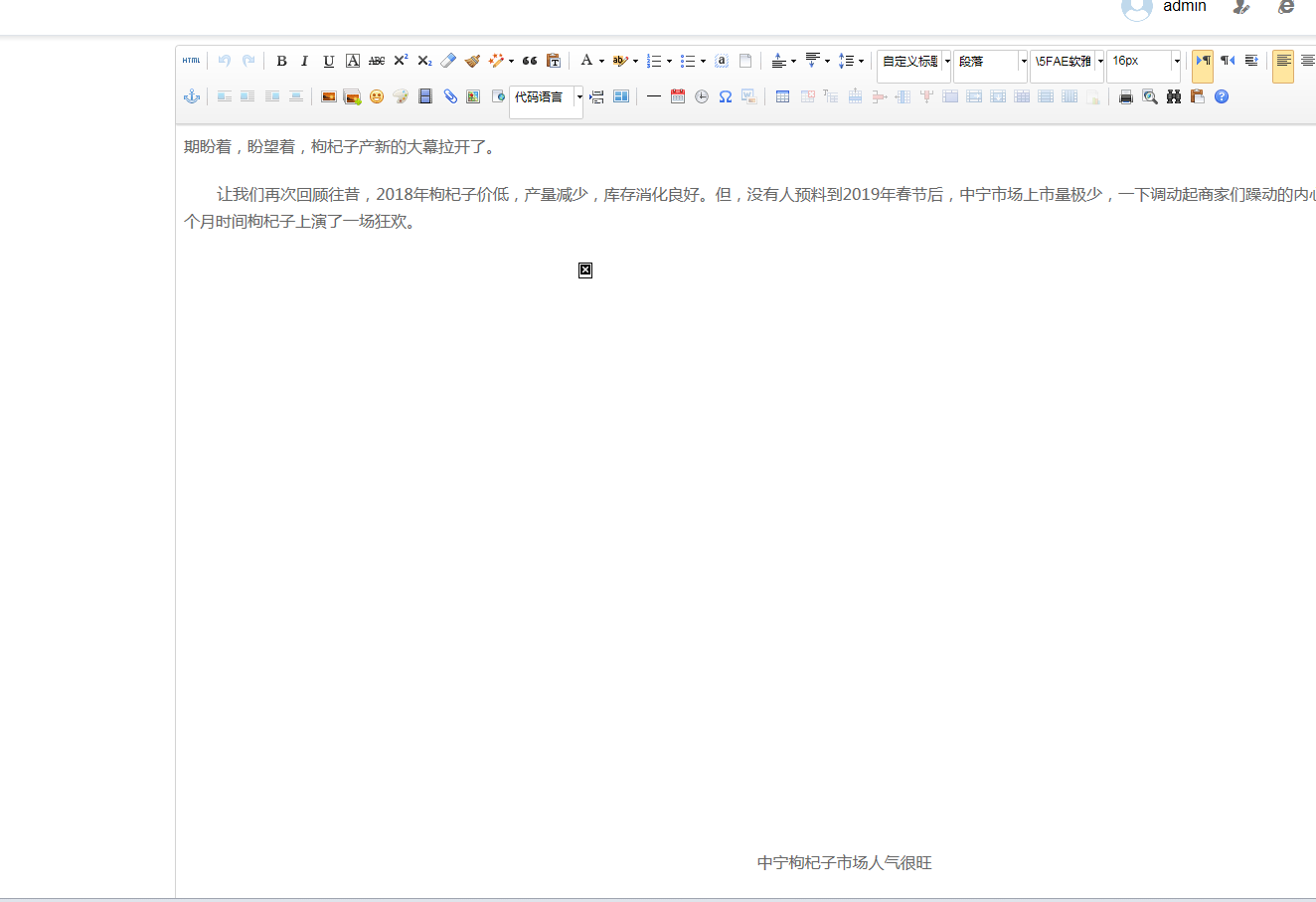Print the document
This screenshot has width=1316, height=902.
1126,96
